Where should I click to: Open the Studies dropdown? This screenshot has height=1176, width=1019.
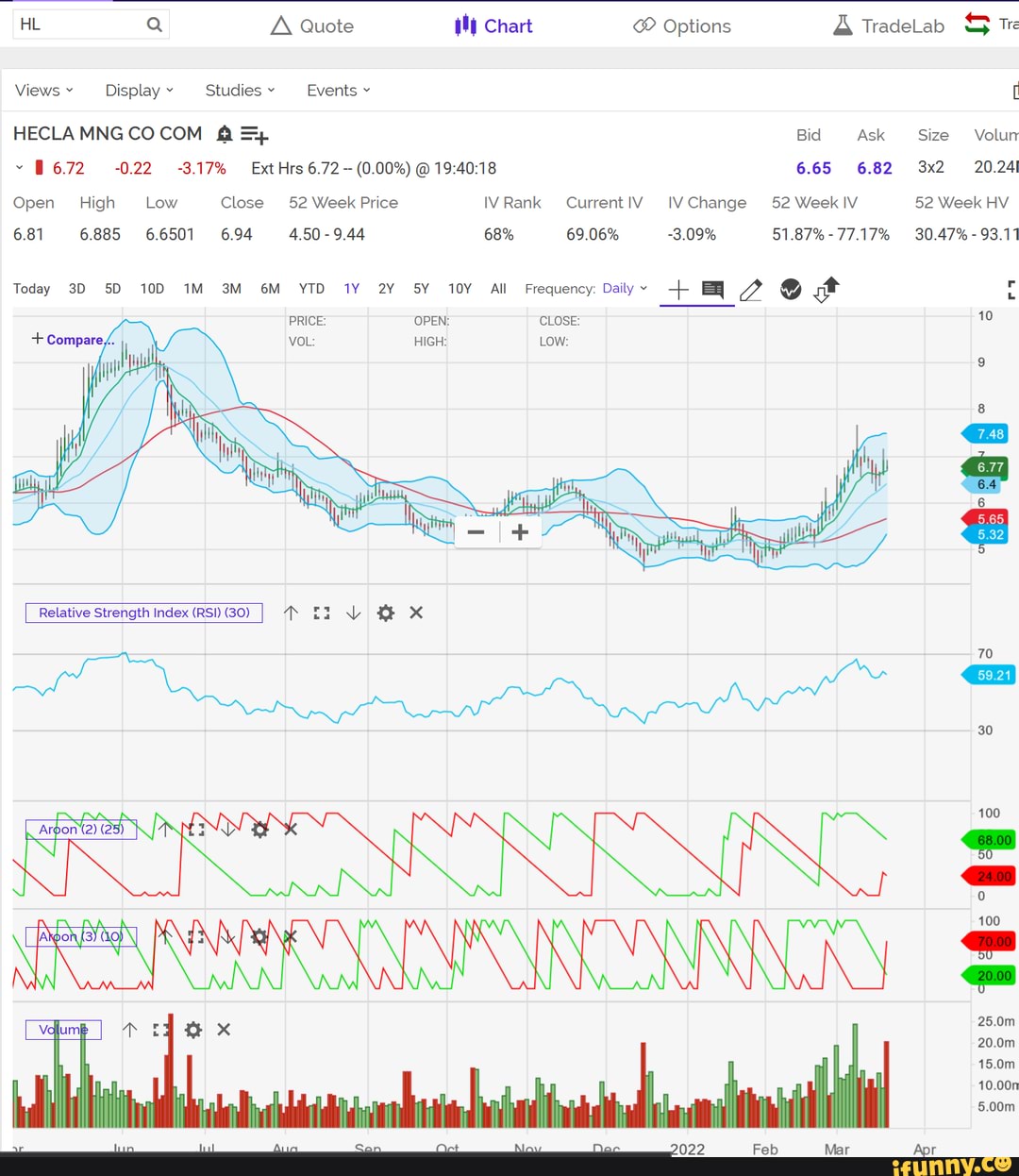240,91
